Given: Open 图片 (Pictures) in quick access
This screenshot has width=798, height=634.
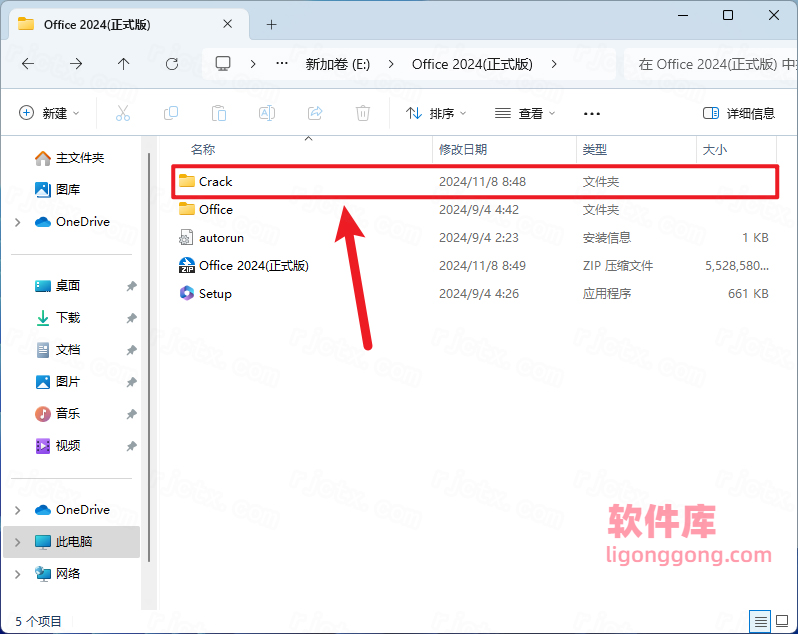Looking at the screenshot, I should pos(58,382).
